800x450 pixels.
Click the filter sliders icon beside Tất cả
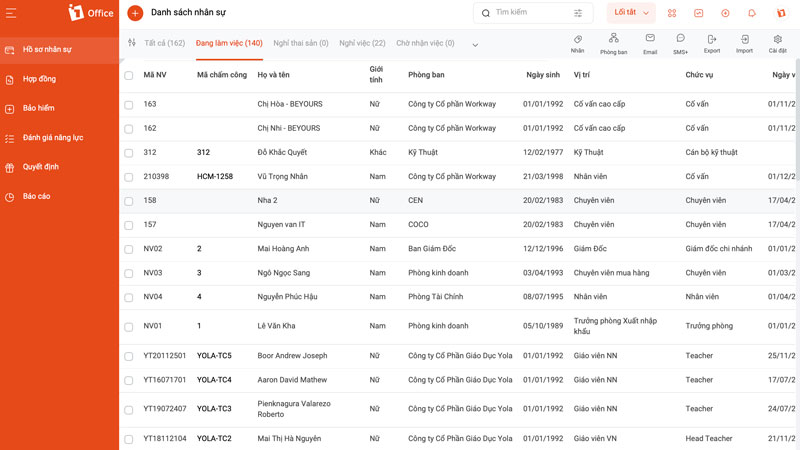click(132, 43)
